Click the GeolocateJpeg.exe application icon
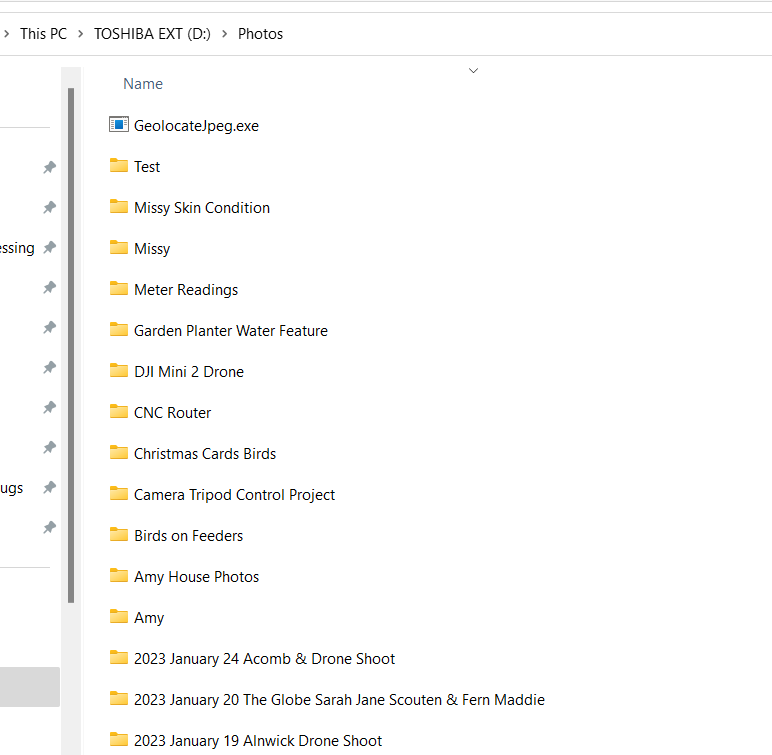This screenshot has width=772, height=755. [119, 125]
